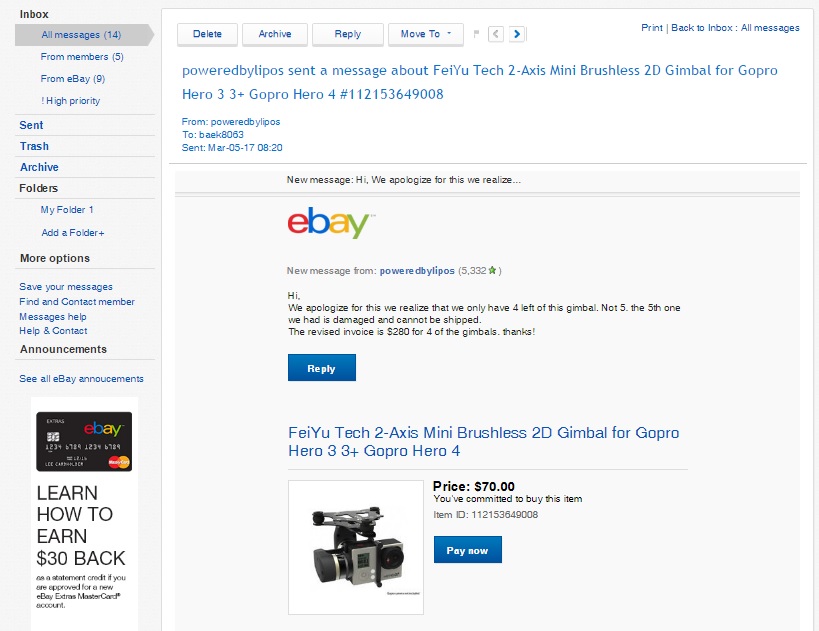This screenshot has width=819, height=631.
Task: Click Add a Folder+ link
Action: 73,232
